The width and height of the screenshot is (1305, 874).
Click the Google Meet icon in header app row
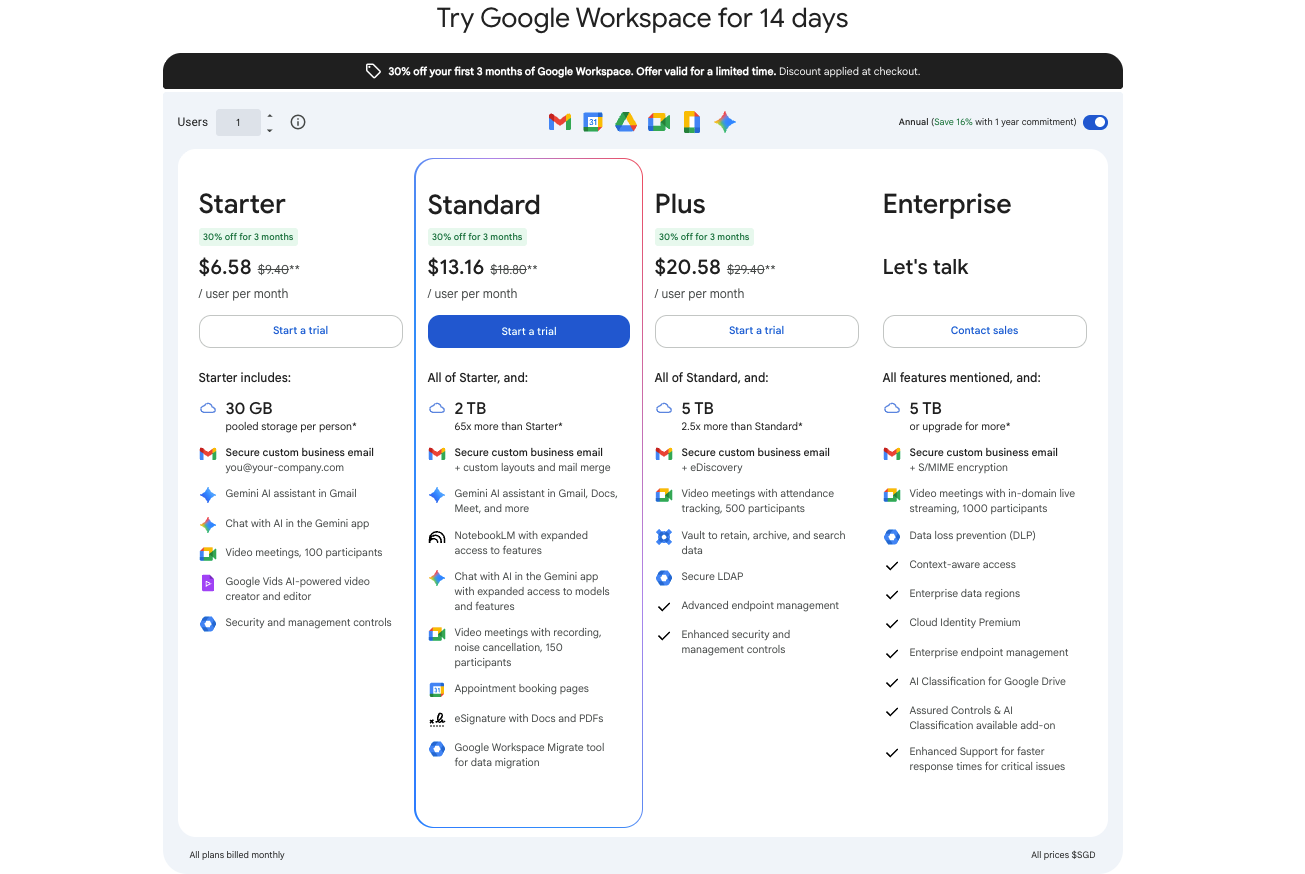point(658,122)
